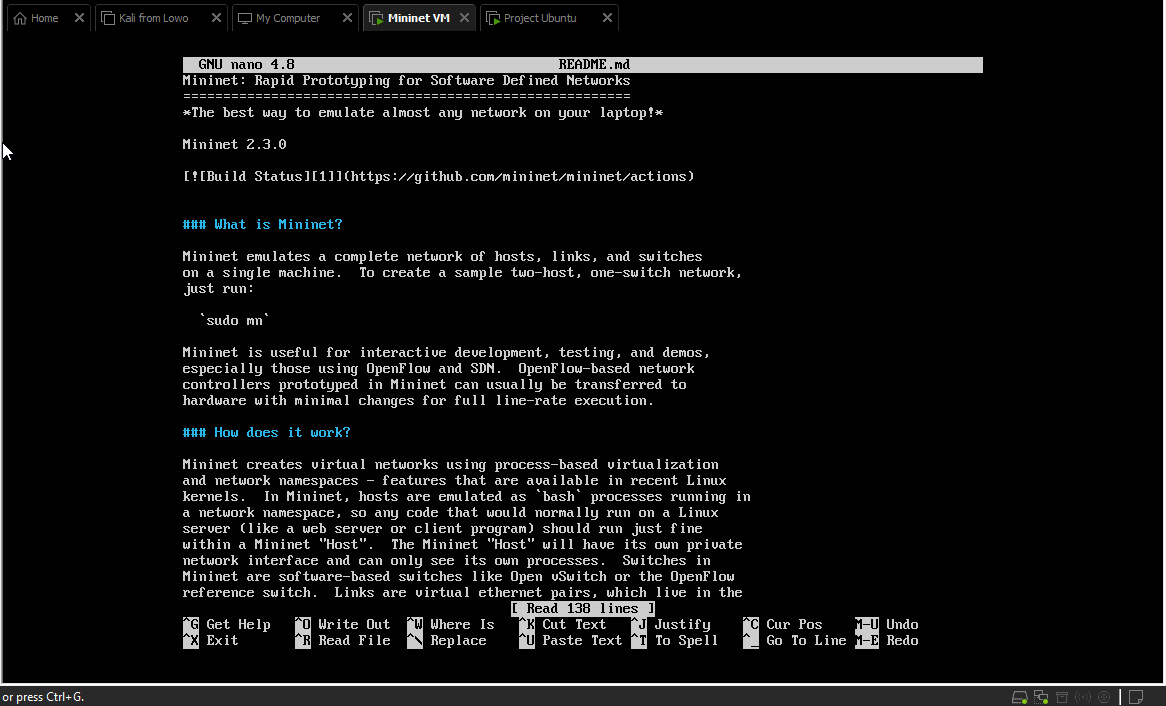The height and width of the screenshot is (706, 1166).
Task: Click the ^J Justify shortcut
Action: 671,624
